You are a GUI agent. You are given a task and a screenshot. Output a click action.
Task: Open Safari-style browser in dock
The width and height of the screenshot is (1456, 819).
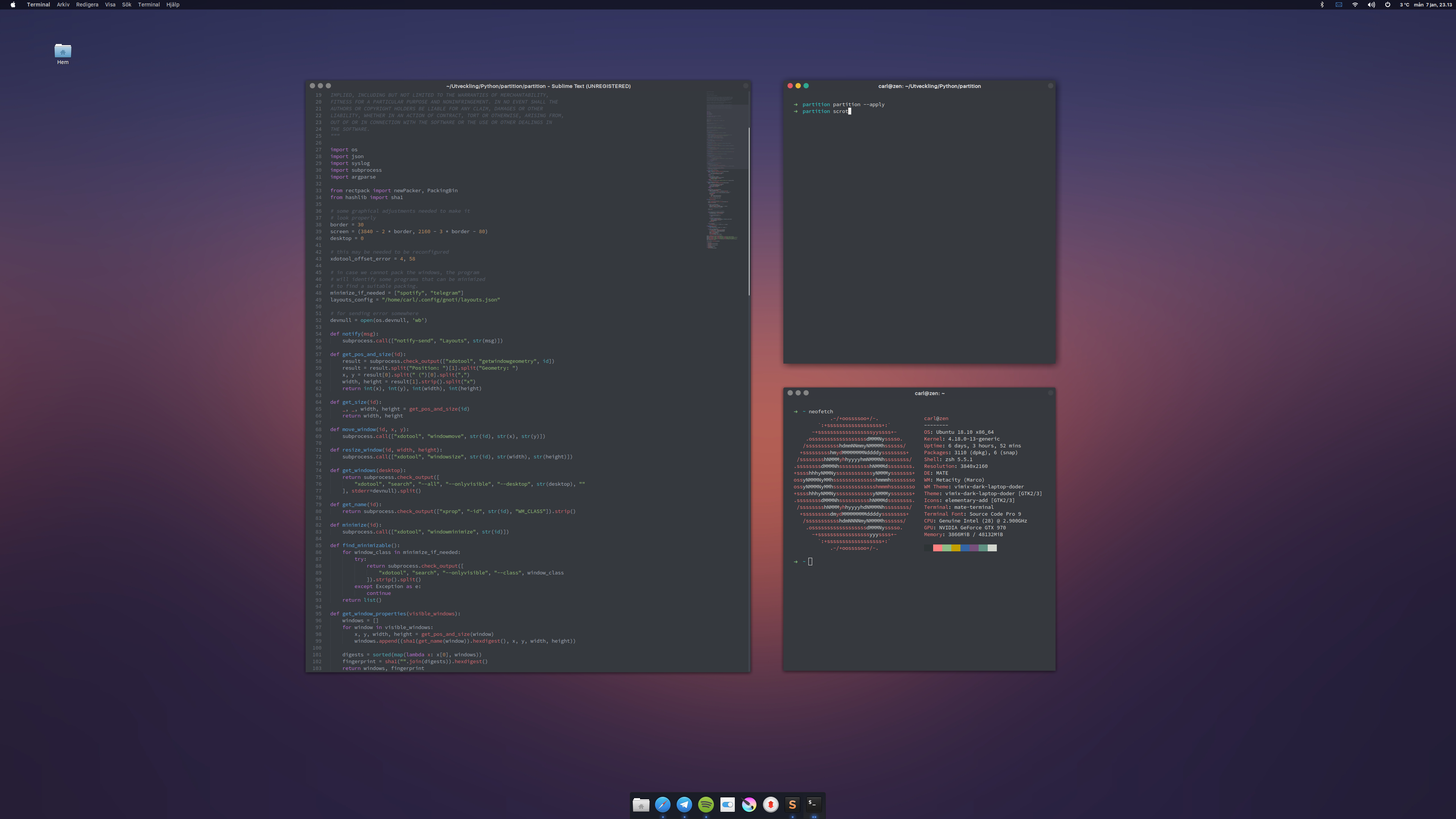point(662,804)
